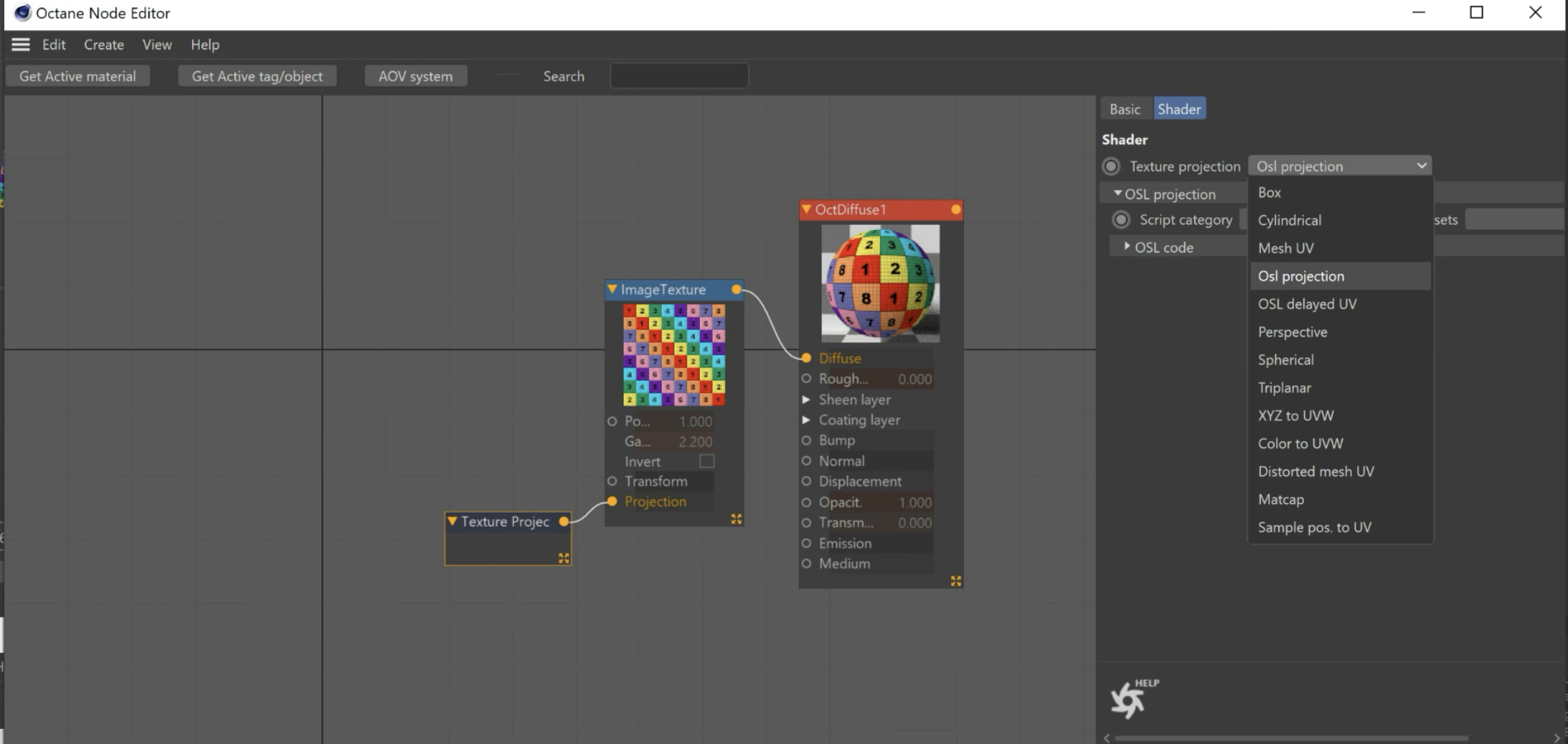Click the Get Active tag/object button
Viewport: 1568px width, 744px height.
click(x=257, y=76)
